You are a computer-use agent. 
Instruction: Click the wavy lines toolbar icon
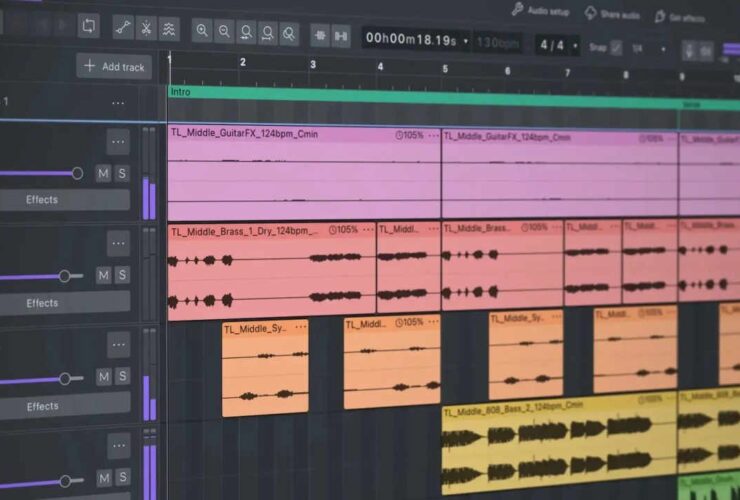point(168,29)
